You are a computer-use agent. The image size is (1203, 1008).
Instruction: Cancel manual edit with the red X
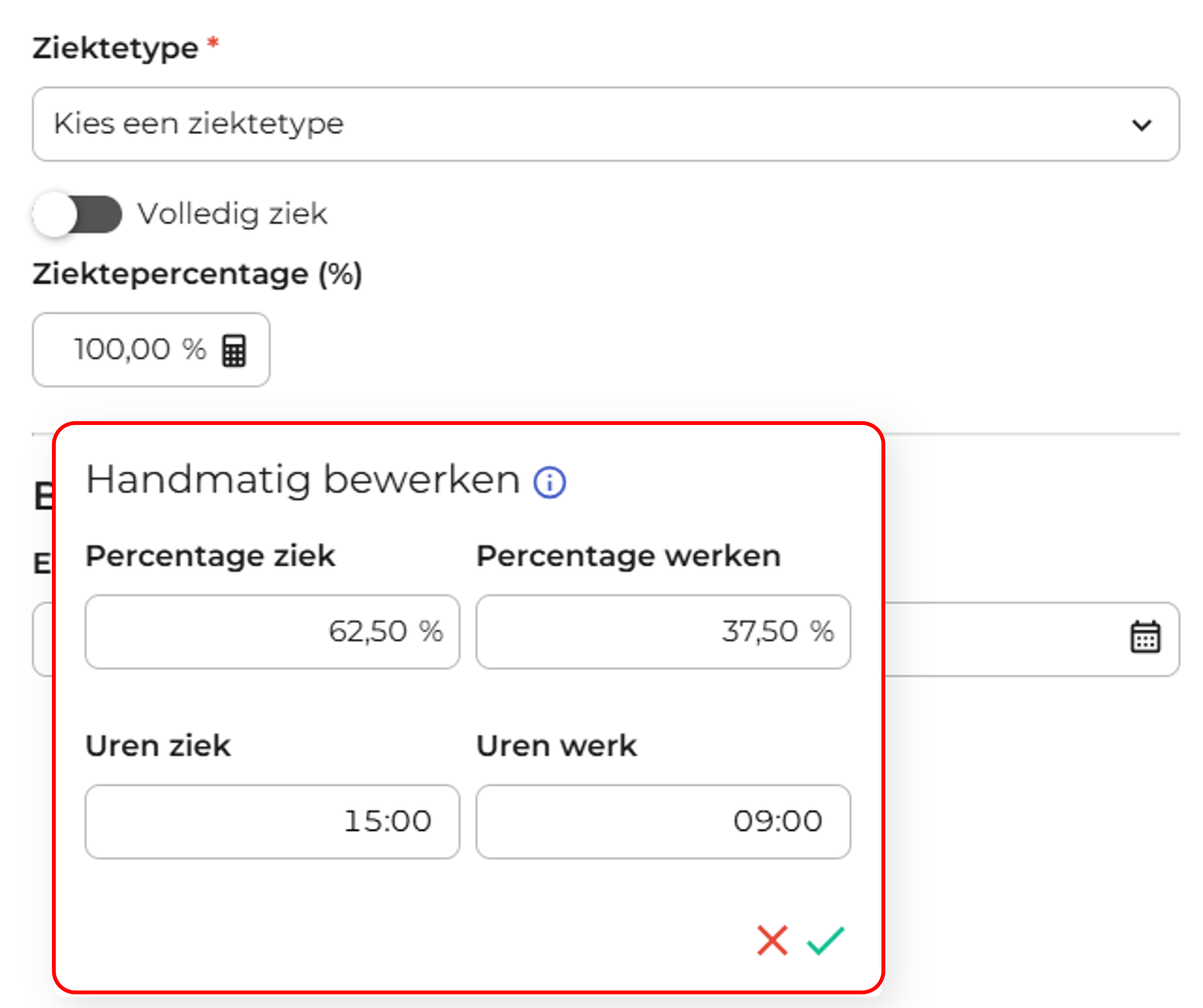coord(772,940)
